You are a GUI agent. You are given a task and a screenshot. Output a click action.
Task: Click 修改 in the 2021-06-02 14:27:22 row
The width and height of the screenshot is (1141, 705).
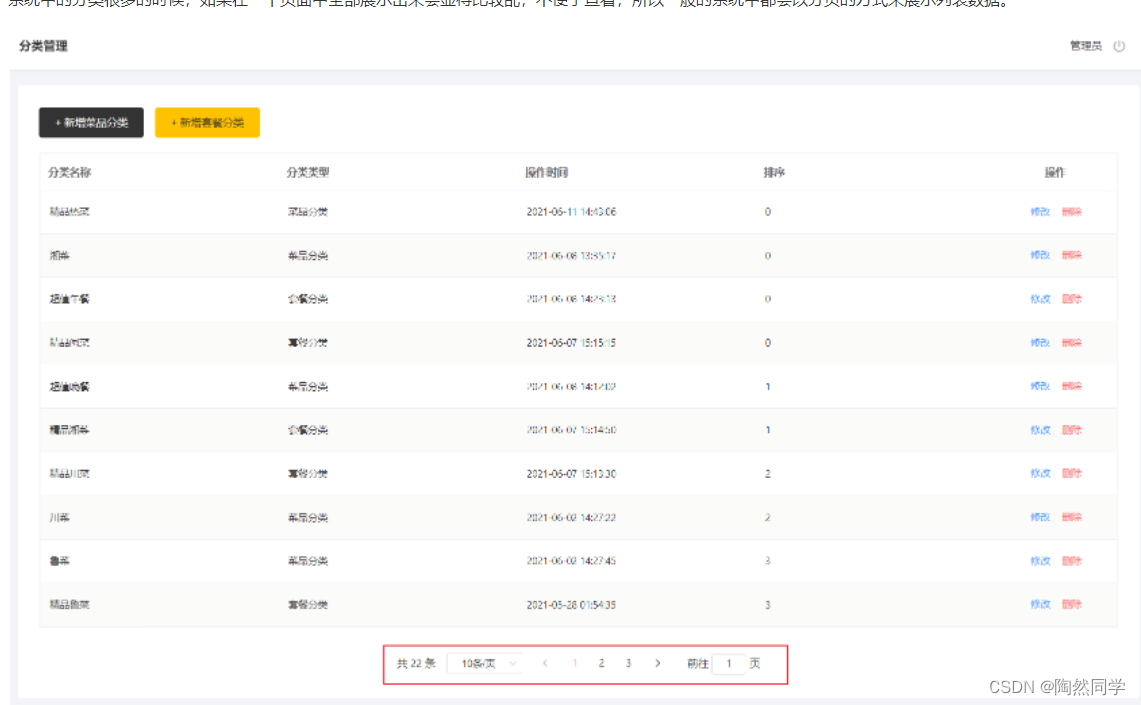click(x=1040, y=517)
